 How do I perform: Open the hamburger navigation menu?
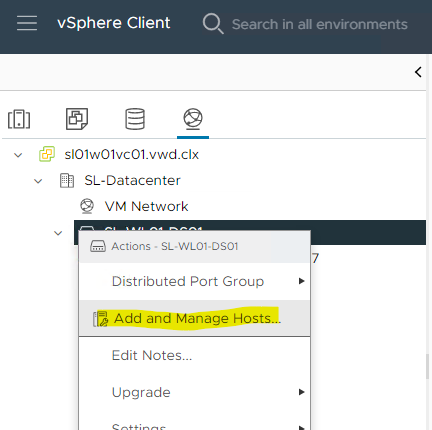coord(27,23)
